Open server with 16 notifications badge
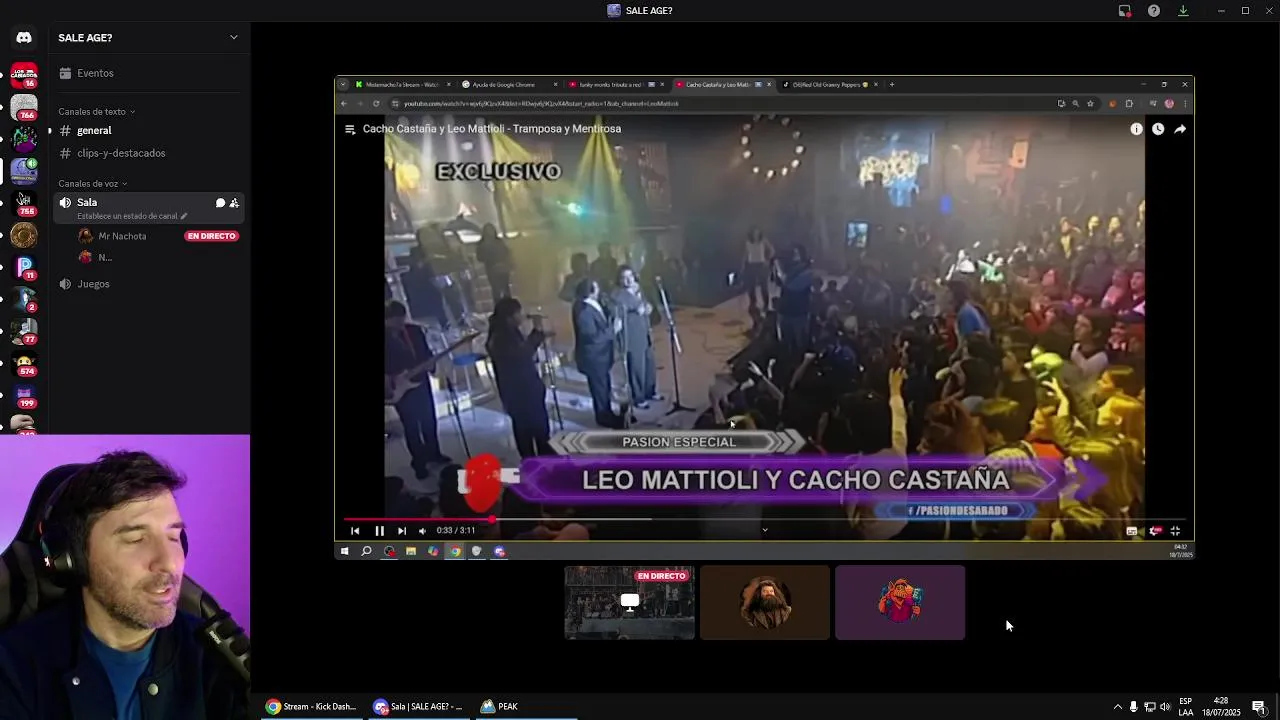This screenshot has width=1280, height=720. pos(24,75)
